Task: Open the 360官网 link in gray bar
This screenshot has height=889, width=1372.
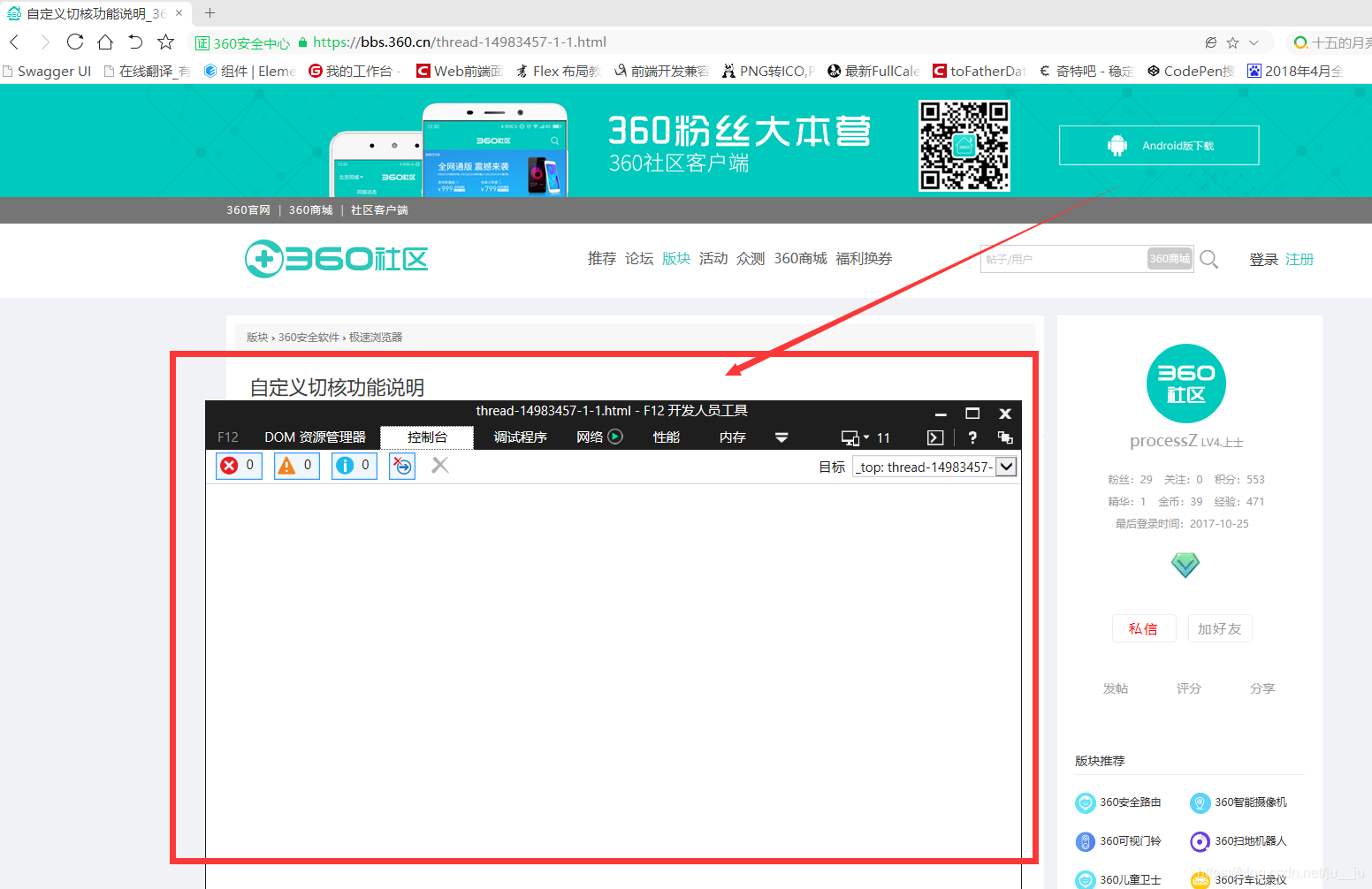Action: coord(248,210)
